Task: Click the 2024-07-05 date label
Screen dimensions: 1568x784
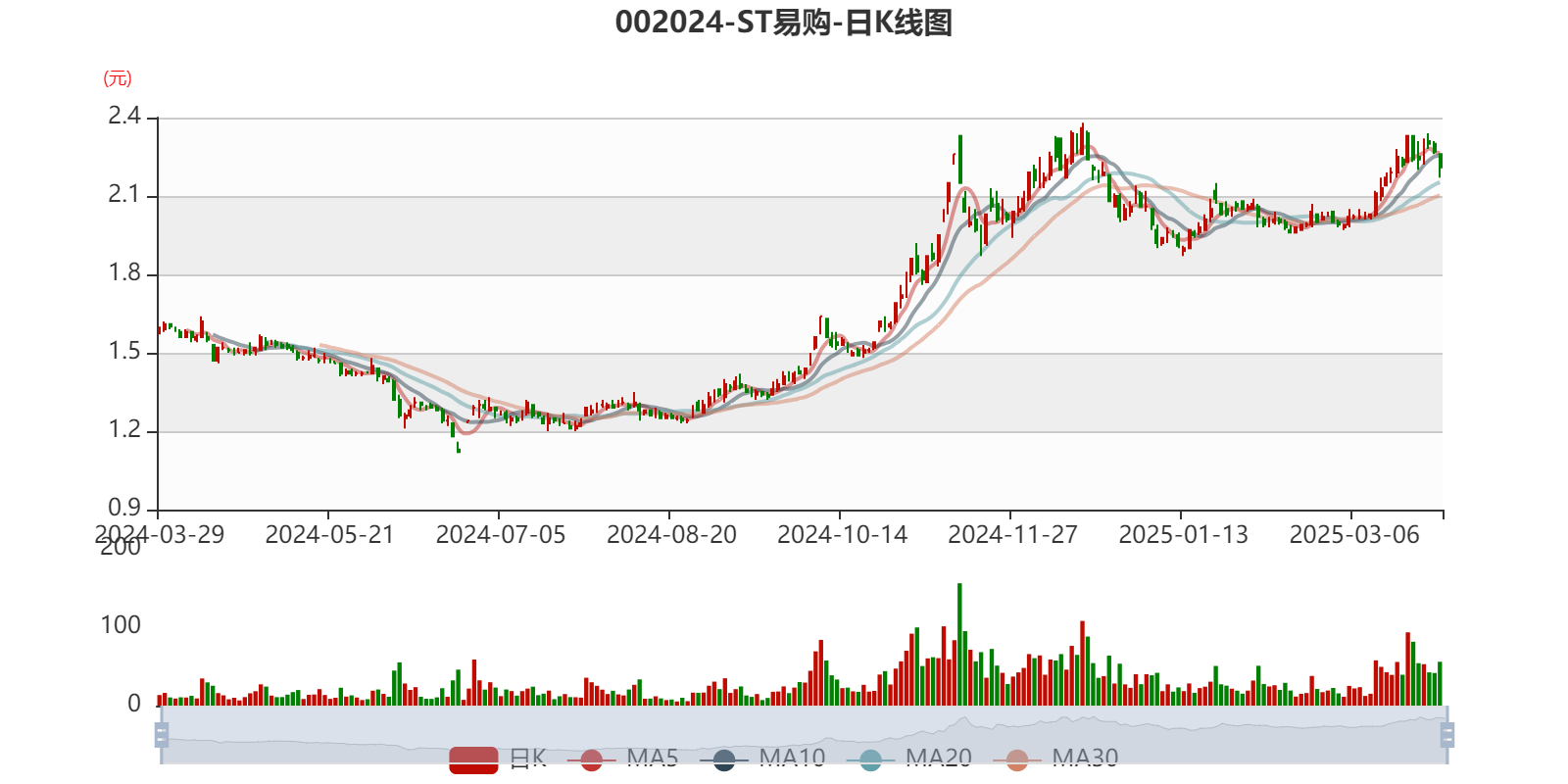Action: pyautogui.click(x=501, y=535)
